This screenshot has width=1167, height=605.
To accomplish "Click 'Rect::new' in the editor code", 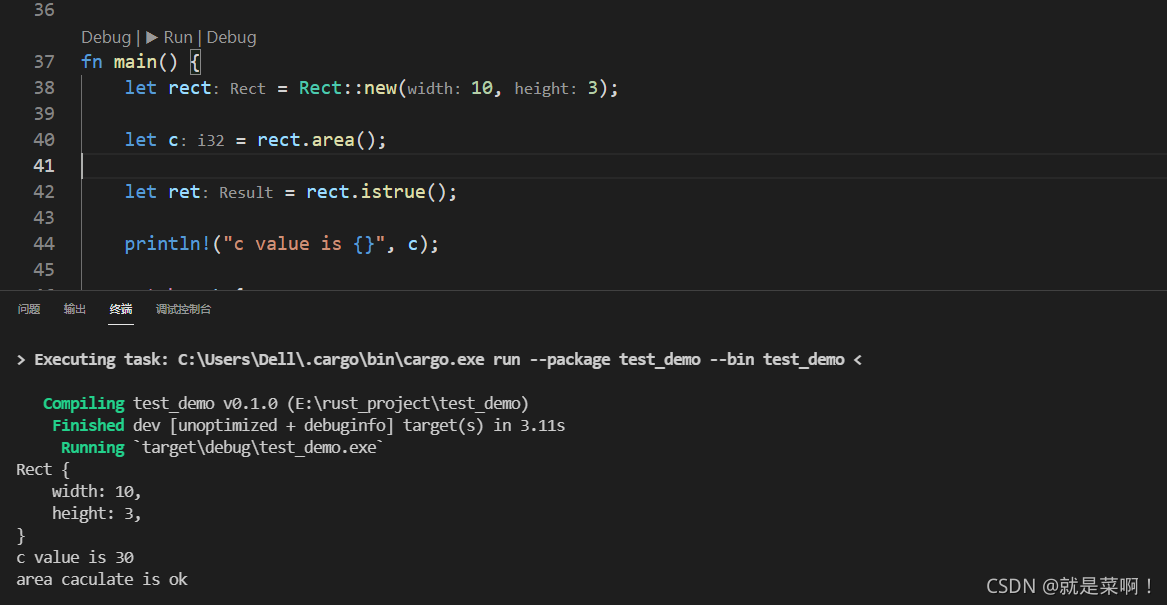I will (x=348, y=88).
